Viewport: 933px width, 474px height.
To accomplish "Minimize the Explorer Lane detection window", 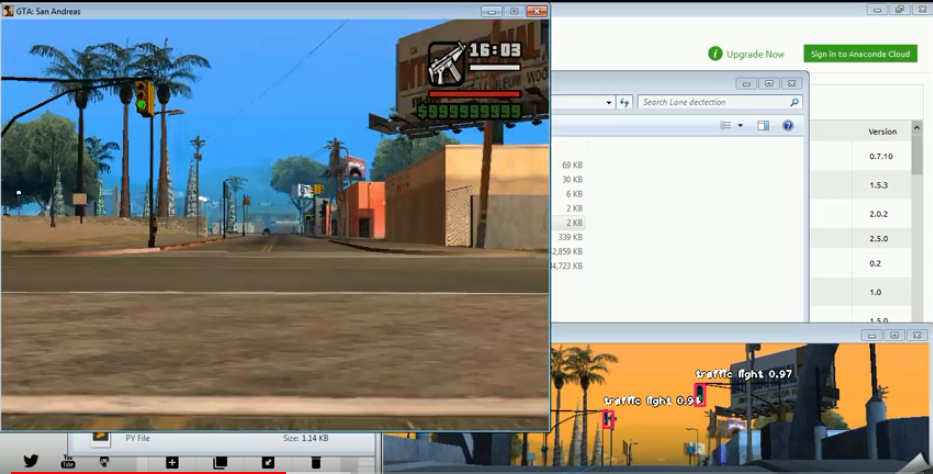I will coord(746,83).
